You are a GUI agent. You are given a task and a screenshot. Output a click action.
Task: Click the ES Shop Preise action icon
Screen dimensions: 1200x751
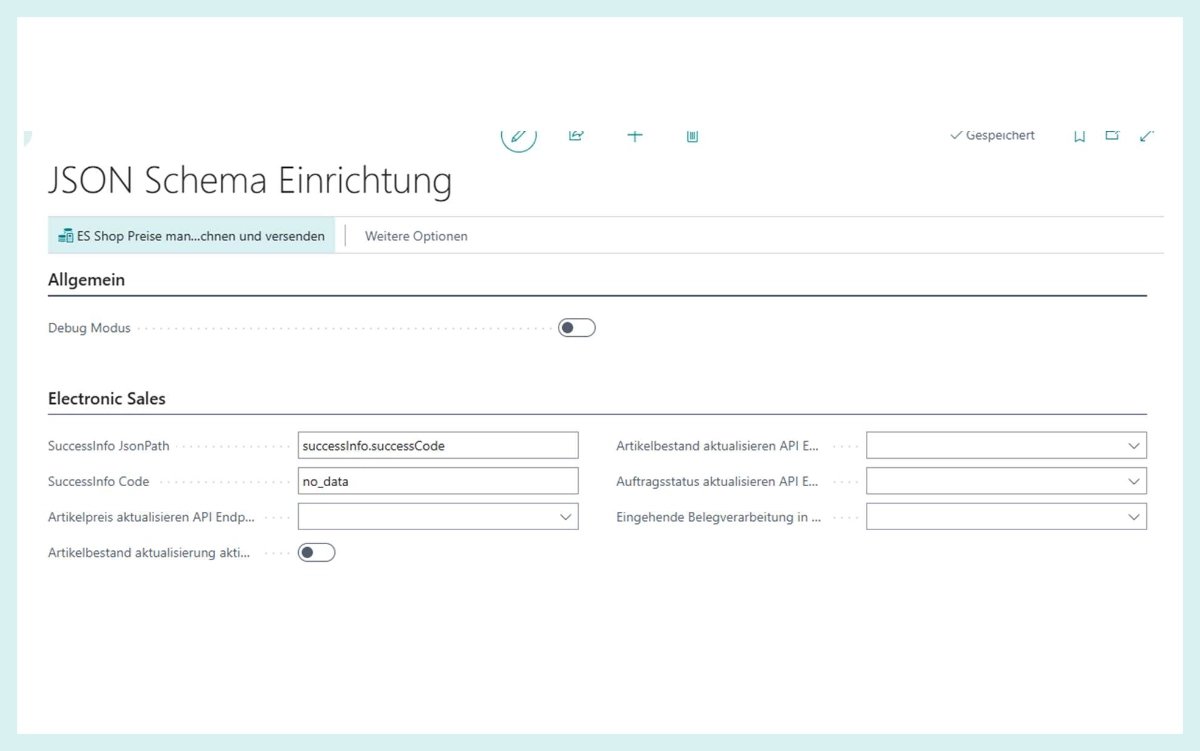coord(66,236)
